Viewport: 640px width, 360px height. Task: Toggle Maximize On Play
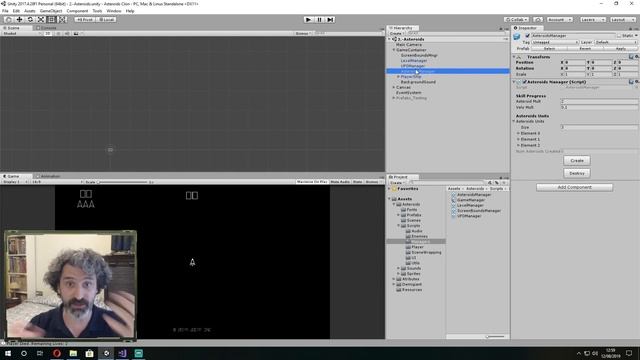tap(312, 182)
